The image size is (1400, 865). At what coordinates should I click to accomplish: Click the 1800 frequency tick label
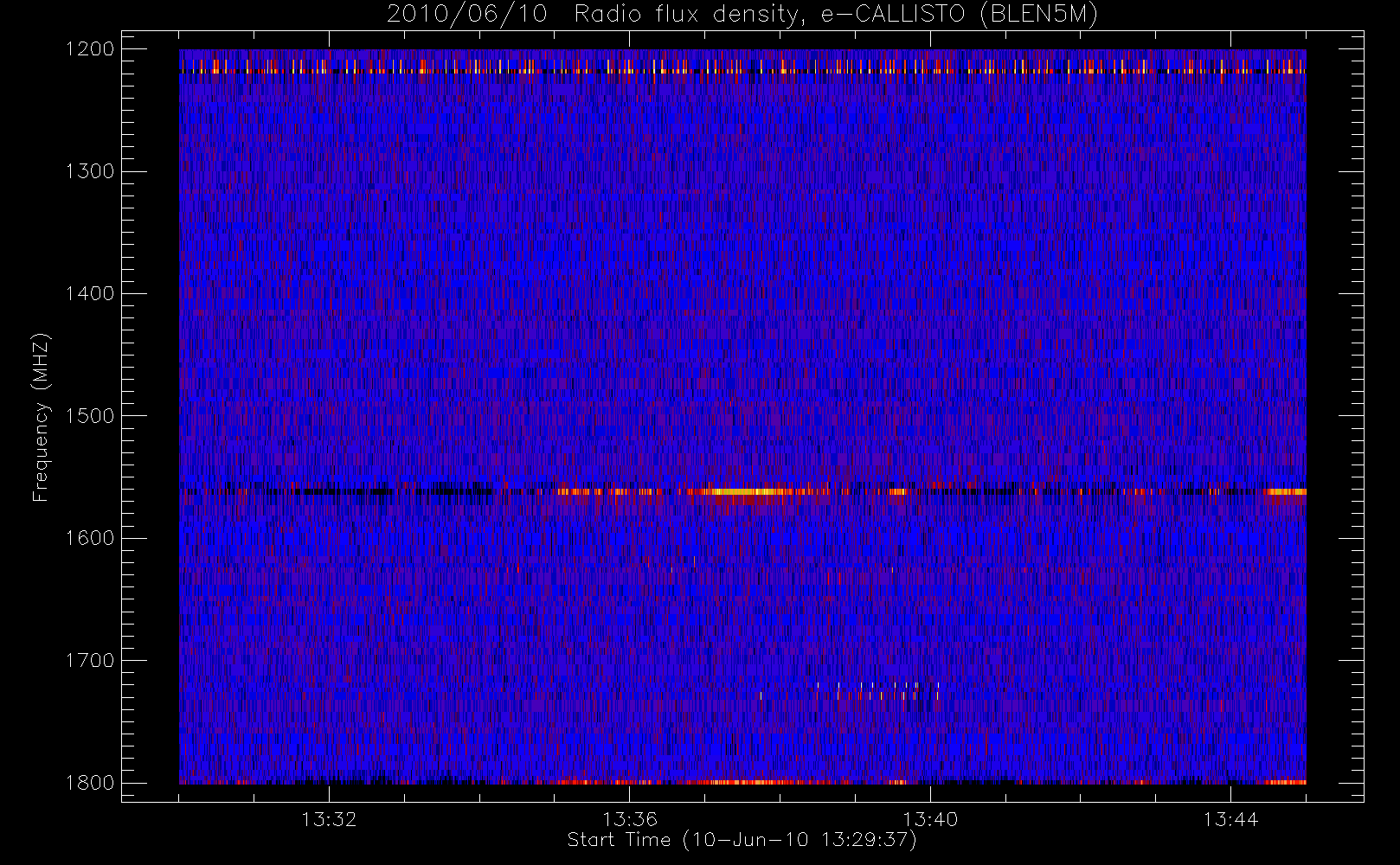click(90, 783)
